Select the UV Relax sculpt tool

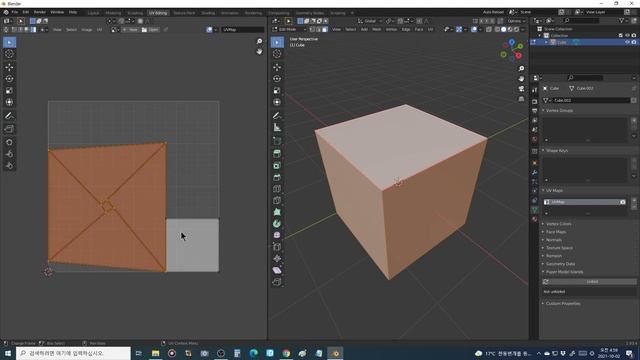[x=9, y=154]
